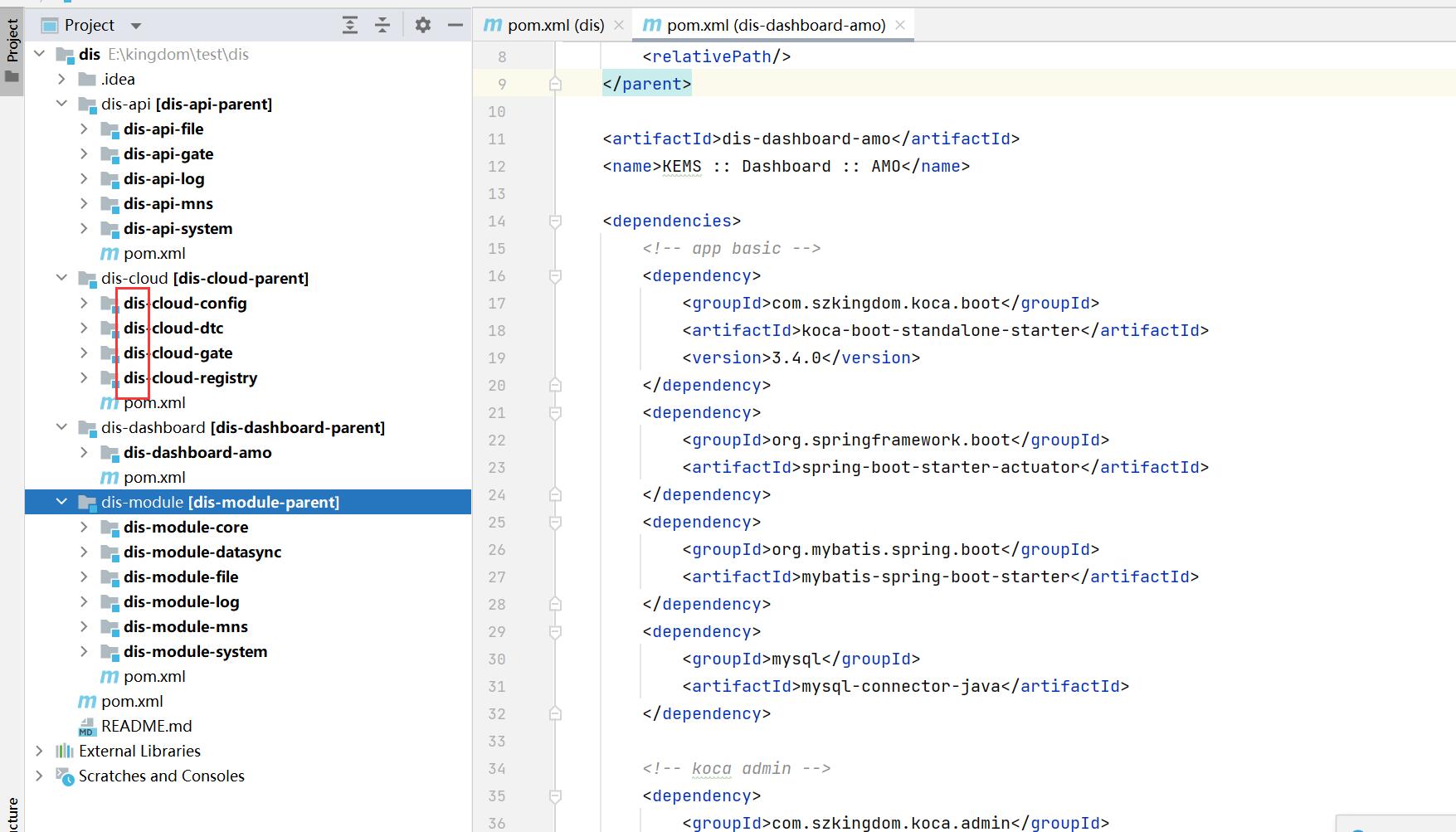Screen dimensions: 1456x832
Task: Select dis-module-mns tree item
Action: coord(186,626)
